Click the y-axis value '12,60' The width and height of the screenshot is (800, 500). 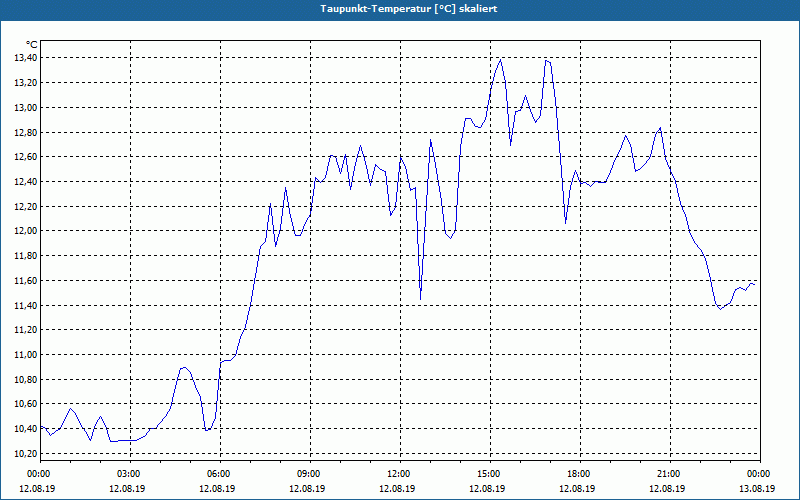pos(25,157)
